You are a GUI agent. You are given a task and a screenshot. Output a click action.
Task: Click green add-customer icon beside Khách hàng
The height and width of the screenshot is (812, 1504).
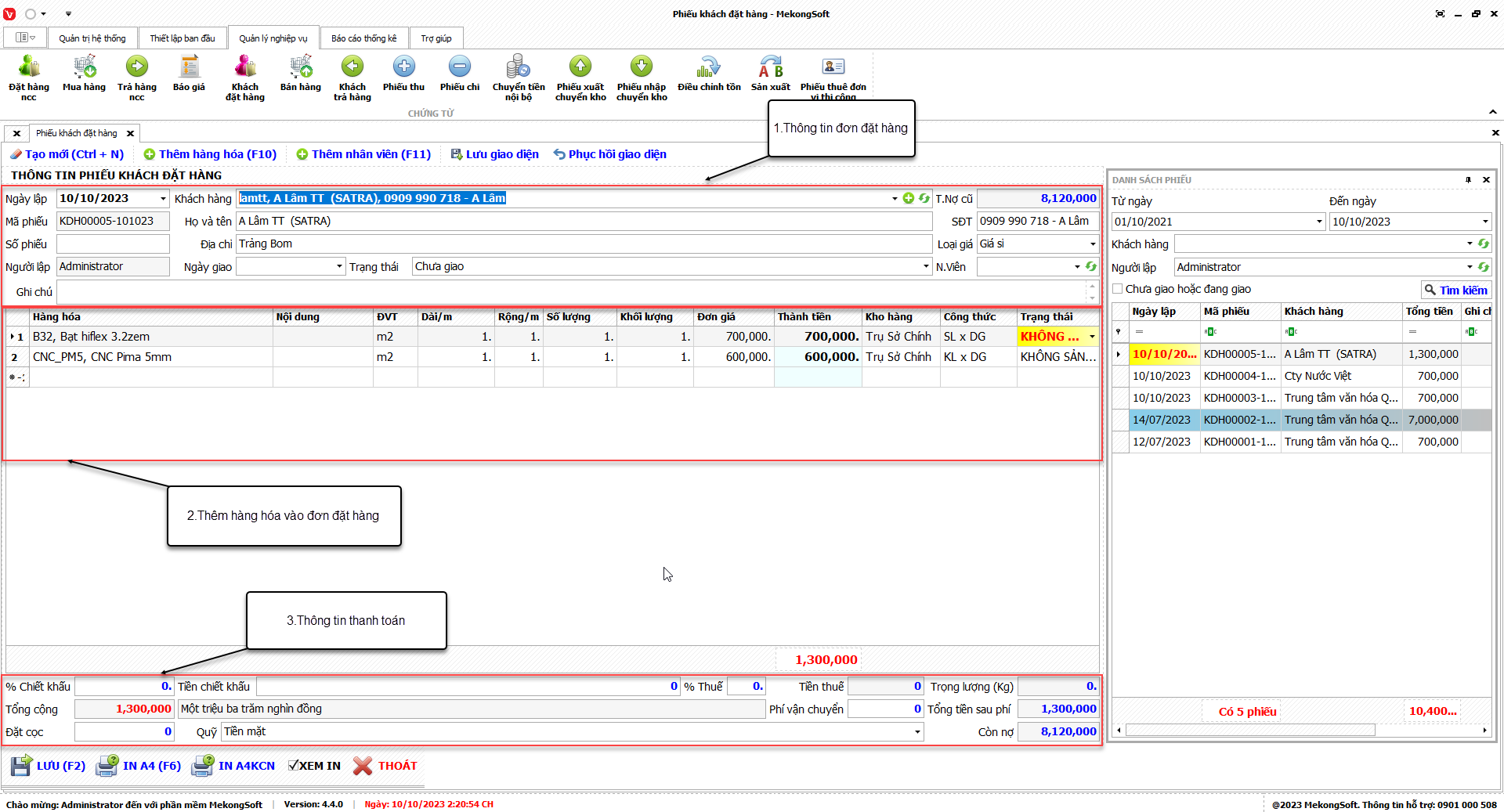coord(909,199)
